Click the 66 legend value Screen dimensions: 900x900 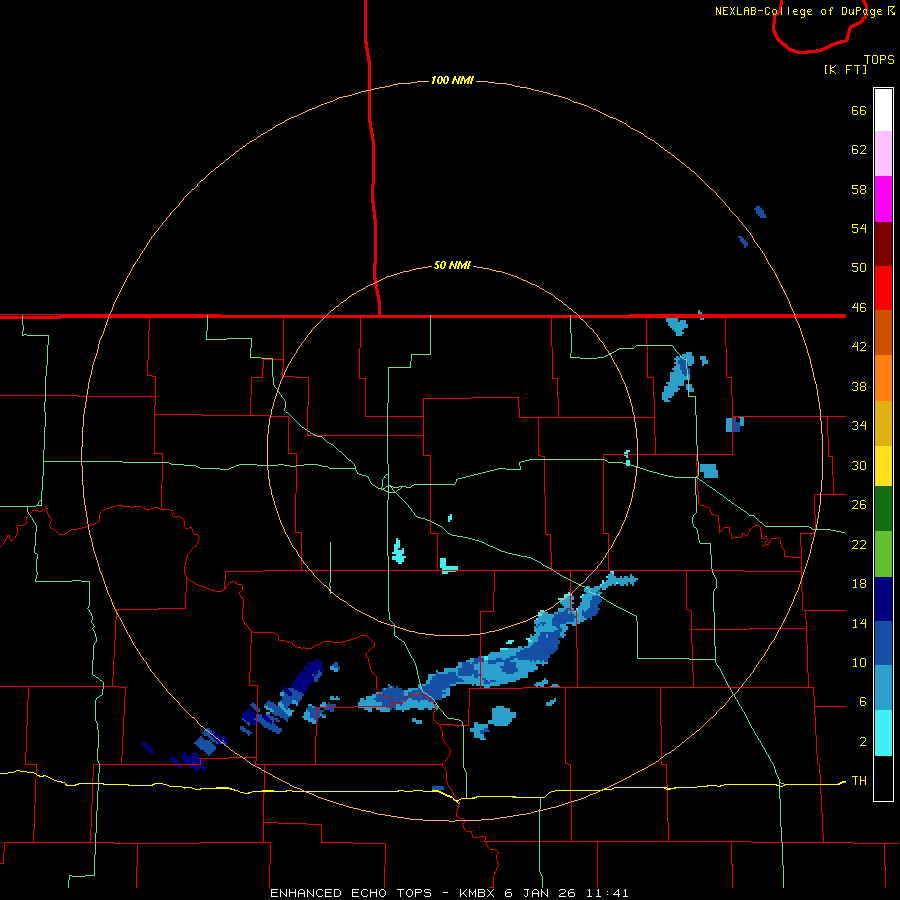click(x=859, y=111)
